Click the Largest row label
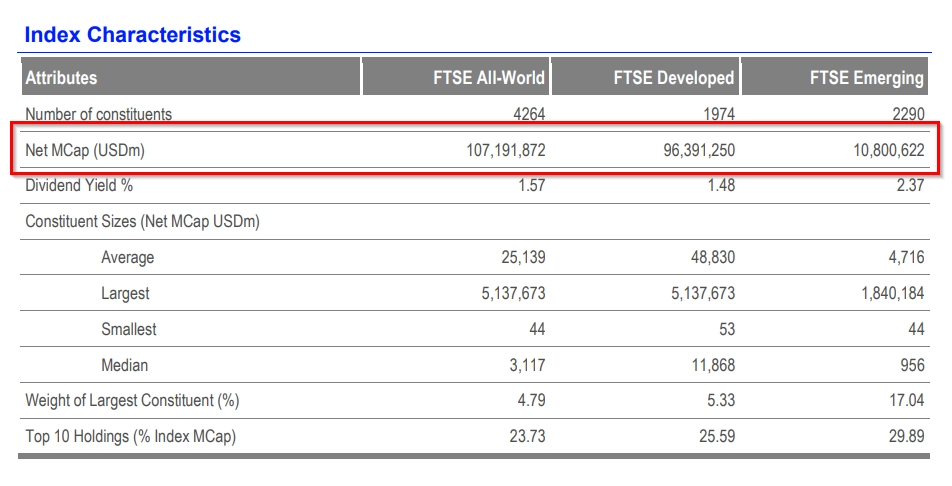 [125, 293]
